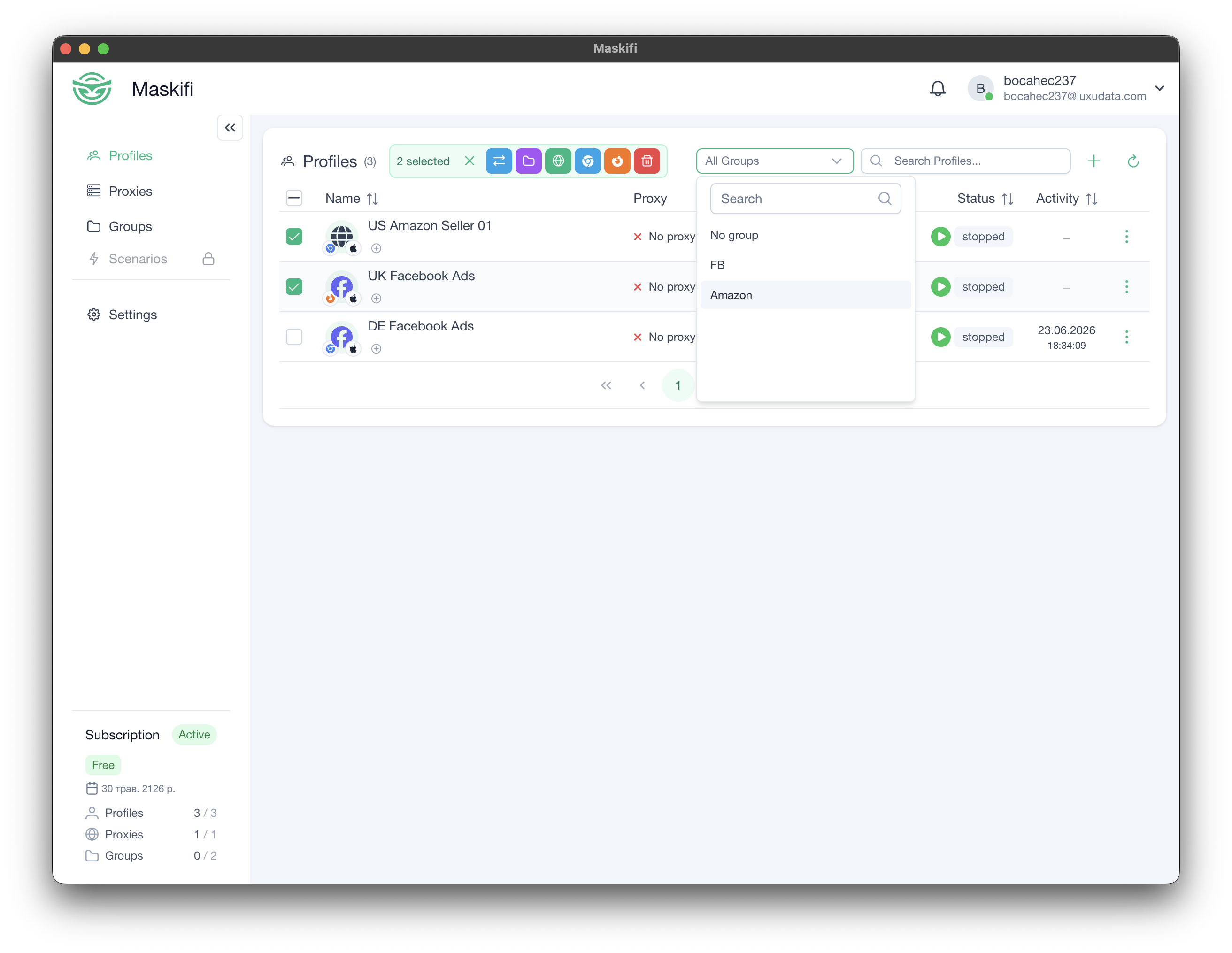
Task: Click the Active subscription badge
Action: [x=194, y=734]
